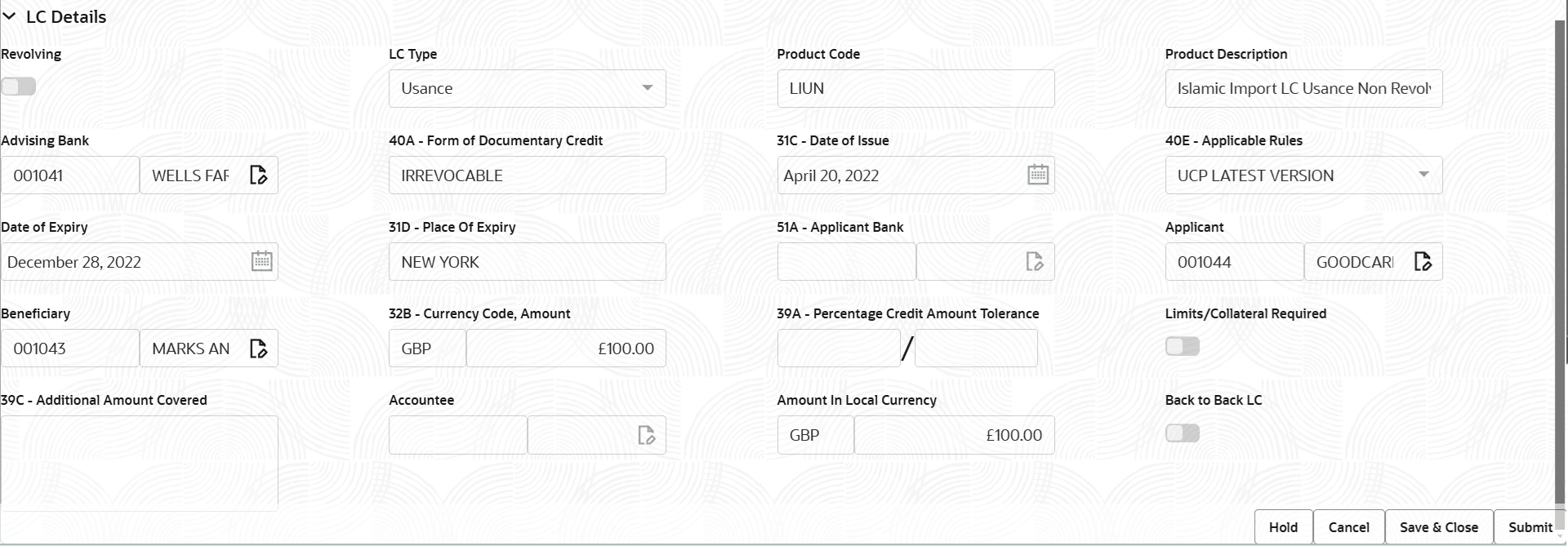Click the 39C Additional Amount Covered textbox
Image resolution: width=1568 pixels, height=546 pixels.
139,461
